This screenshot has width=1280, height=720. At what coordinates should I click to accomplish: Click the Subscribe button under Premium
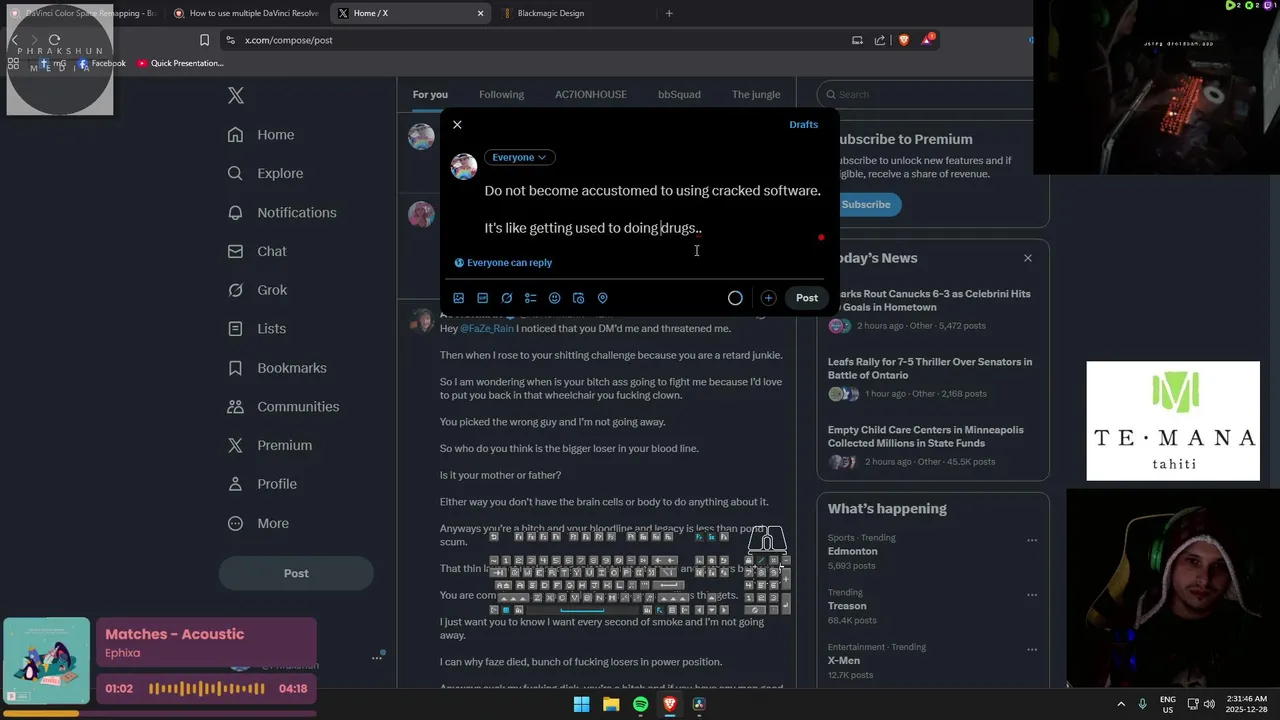pyautogui.click(x=866, y=204)
